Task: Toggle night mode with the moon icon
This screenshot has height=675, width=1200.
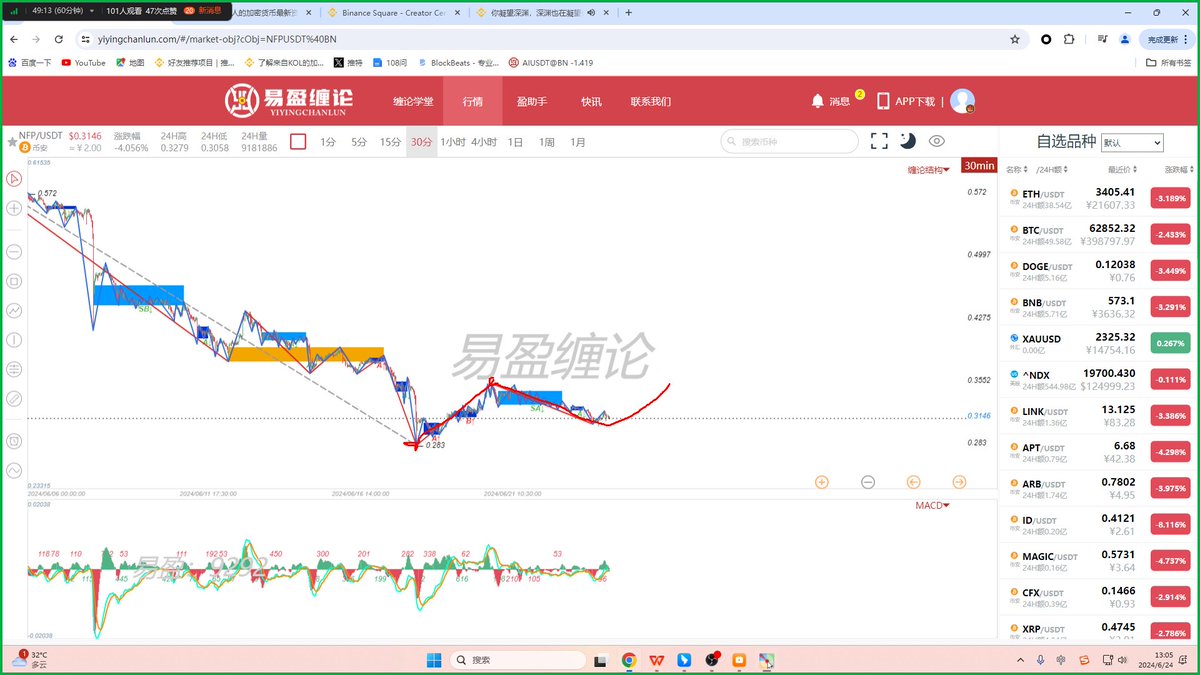Action: (x=908, y=141)
